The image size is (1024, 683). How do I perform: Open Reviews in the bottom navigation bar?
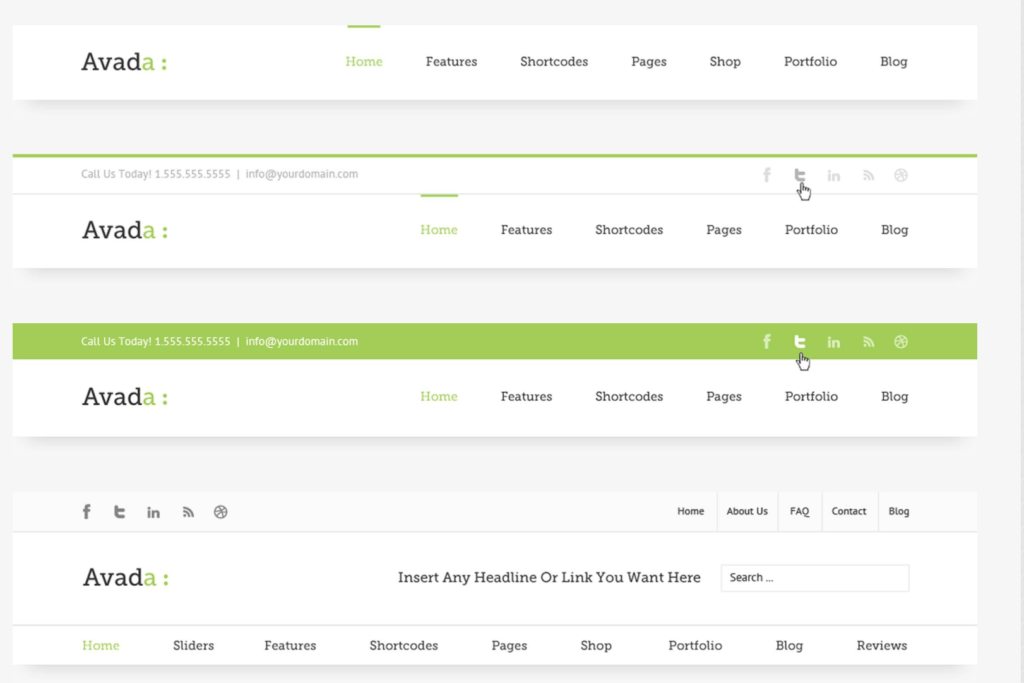[882, 645]
